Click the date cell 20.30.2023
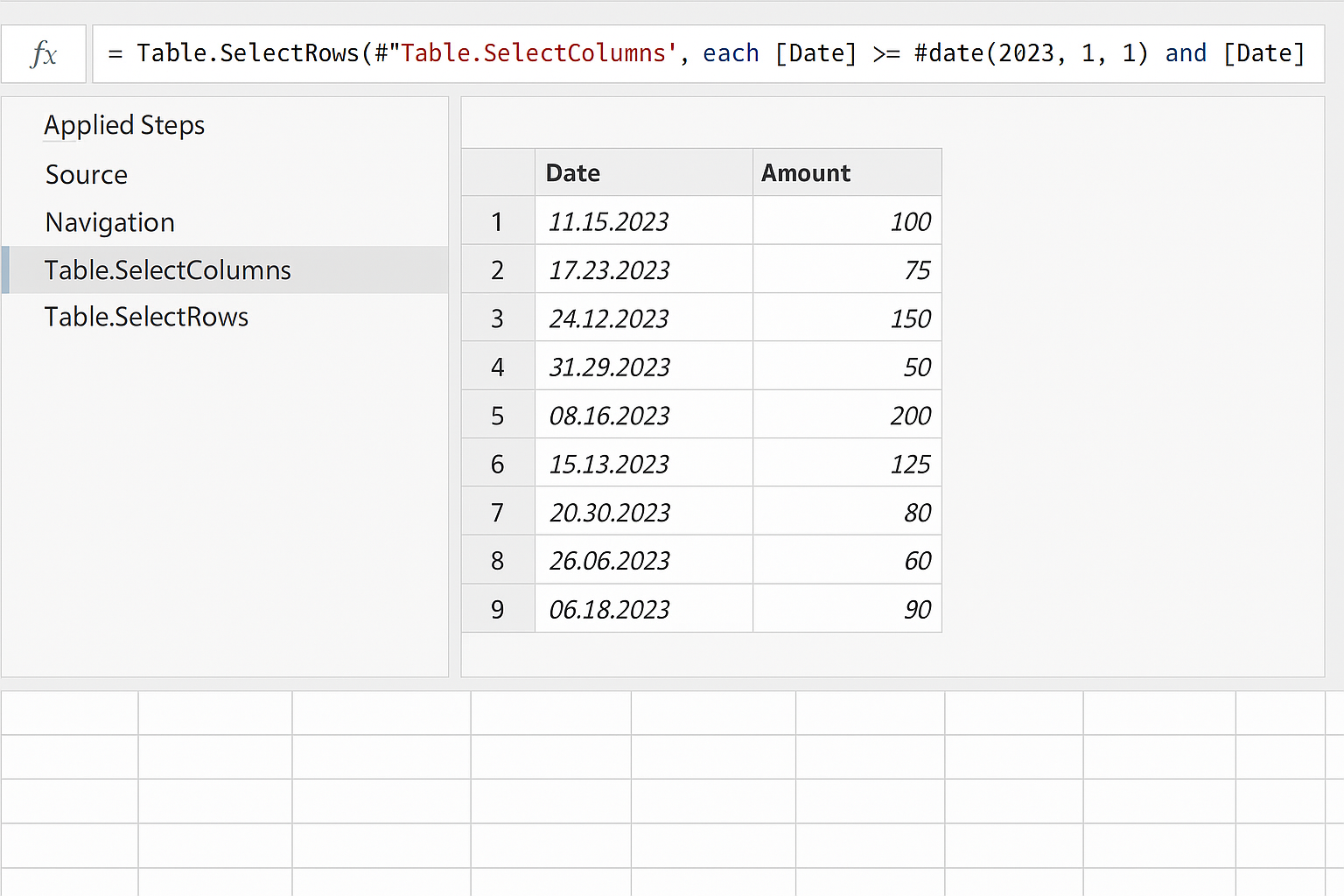Image resolution: width=1344 pixels, height=896 pixels. pos(643,511)
